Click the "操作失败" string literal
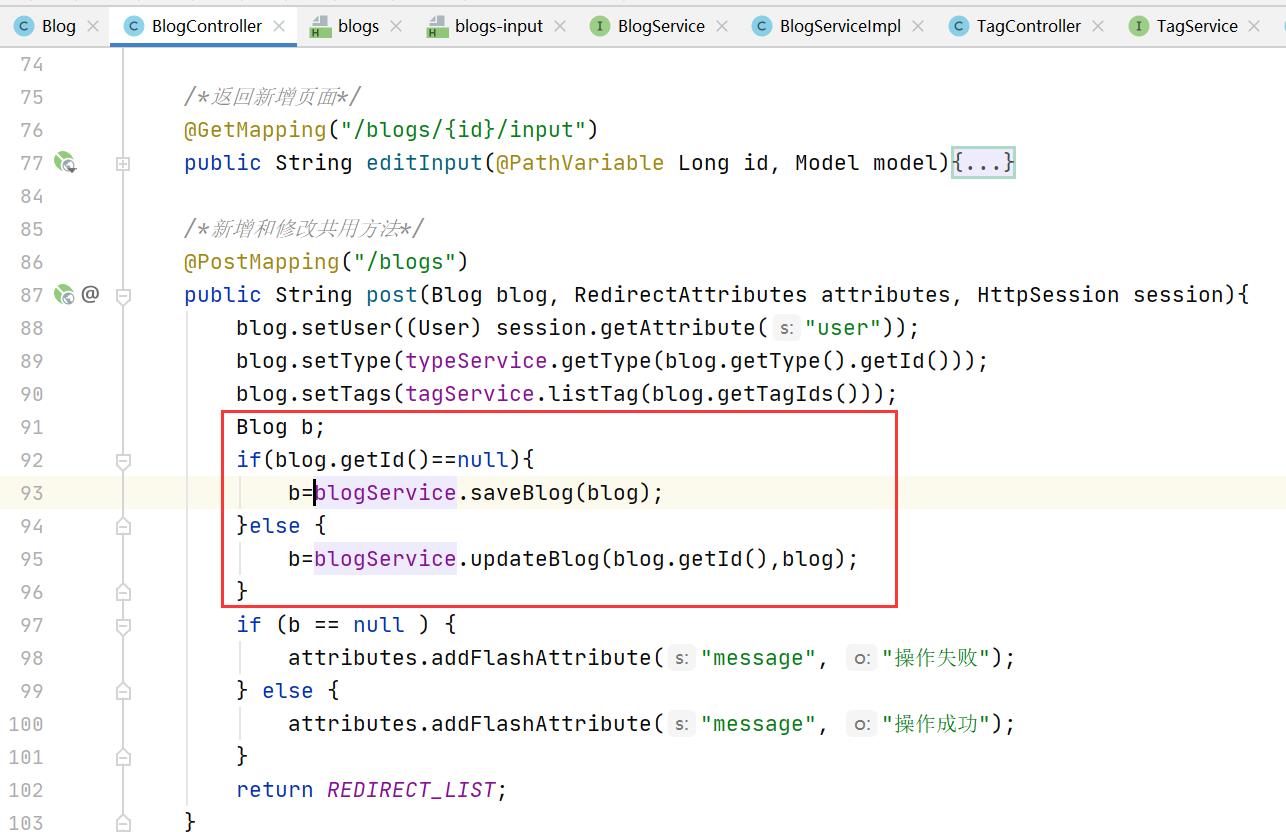Image resolution: width=1286 pixels, height=832 pixels. coord(936,657)
